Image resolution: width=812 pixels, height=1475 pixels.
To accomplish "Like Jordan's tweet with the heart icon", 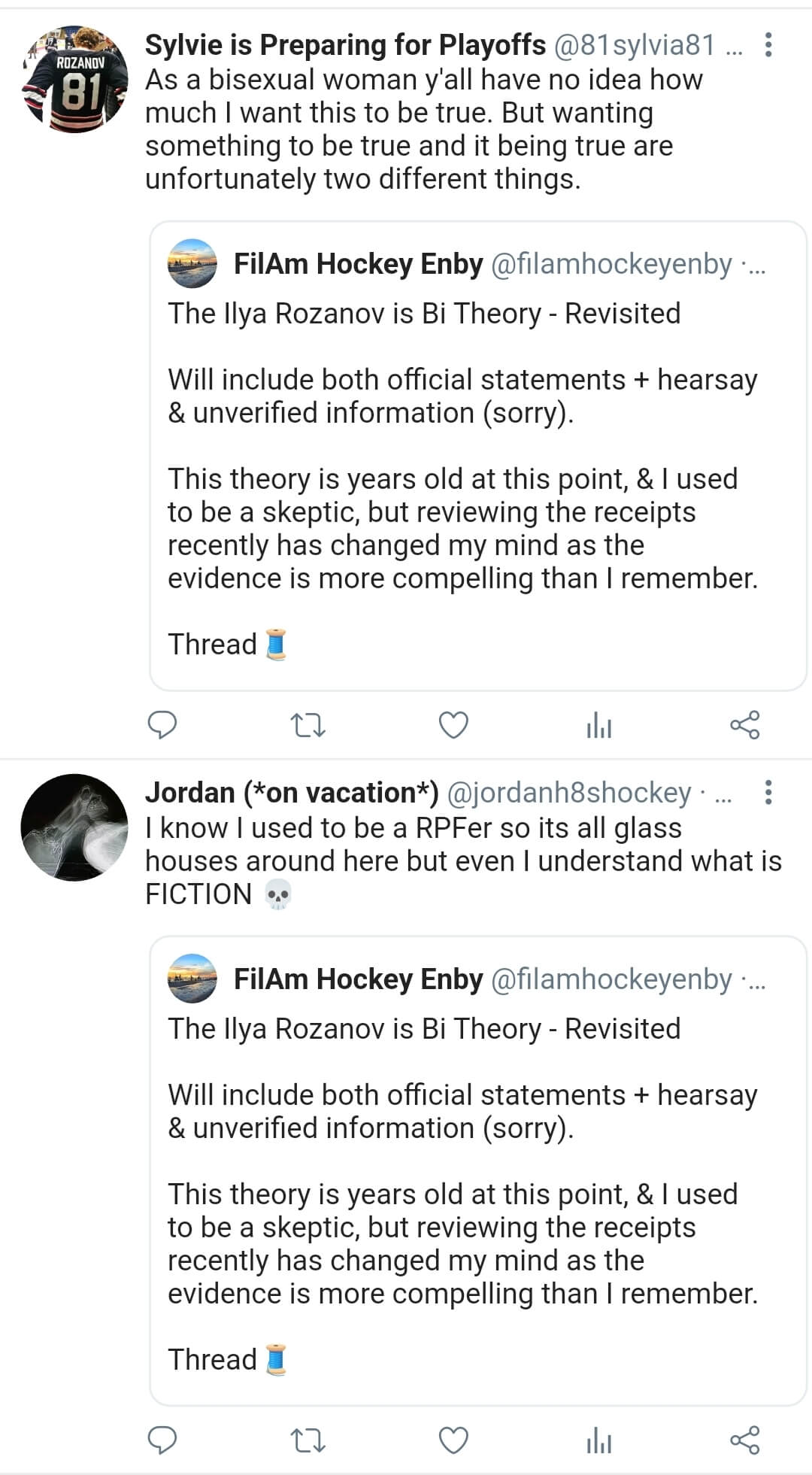I will (453, 1440).
